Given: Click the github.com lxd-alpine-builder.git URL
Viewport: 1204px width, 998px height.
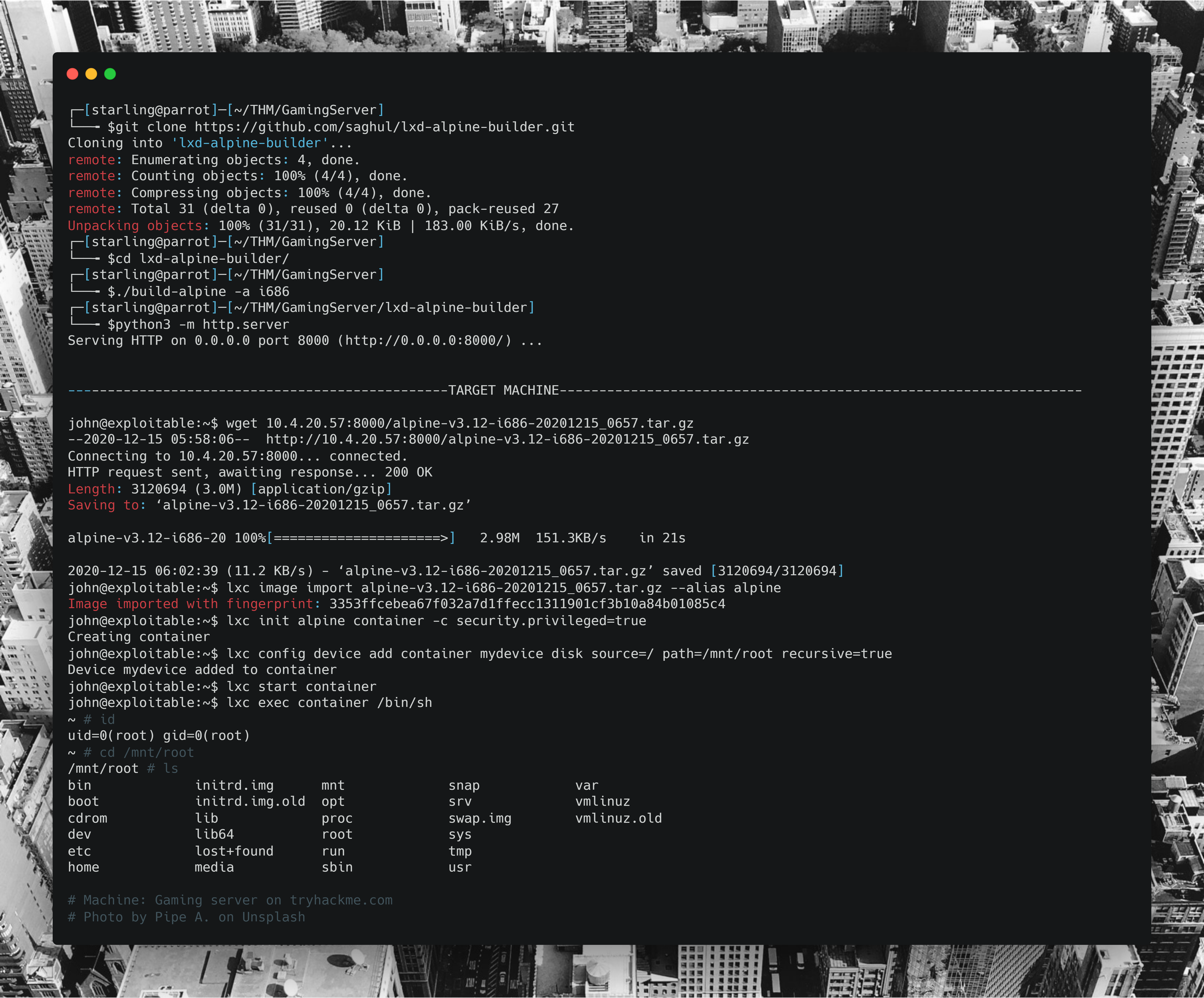Looking at the screenshot, I should [x=384, y=127].
